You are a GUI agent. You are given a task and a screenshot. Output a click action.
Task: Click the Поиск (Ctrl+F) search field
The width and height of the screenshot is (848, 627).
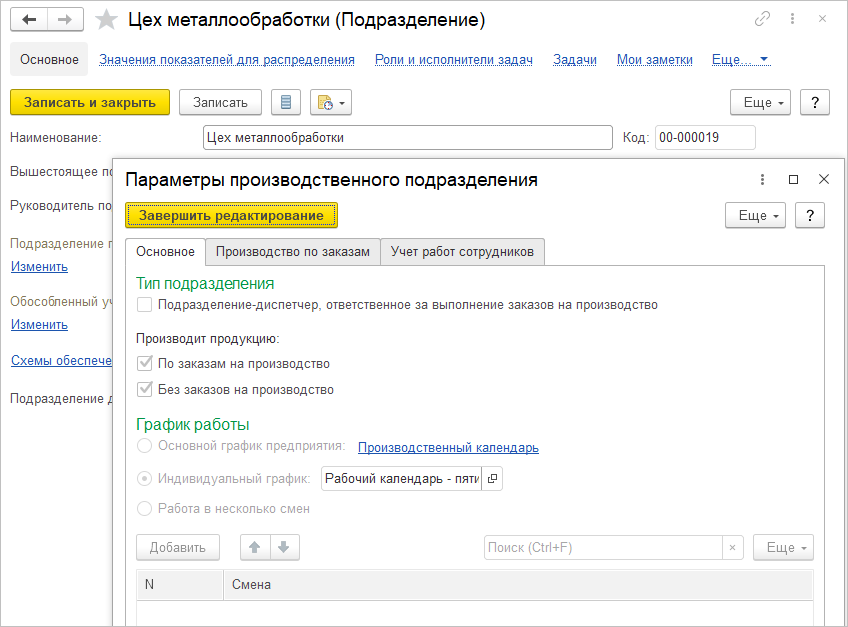pyautogui.click(x=604, y=547)
